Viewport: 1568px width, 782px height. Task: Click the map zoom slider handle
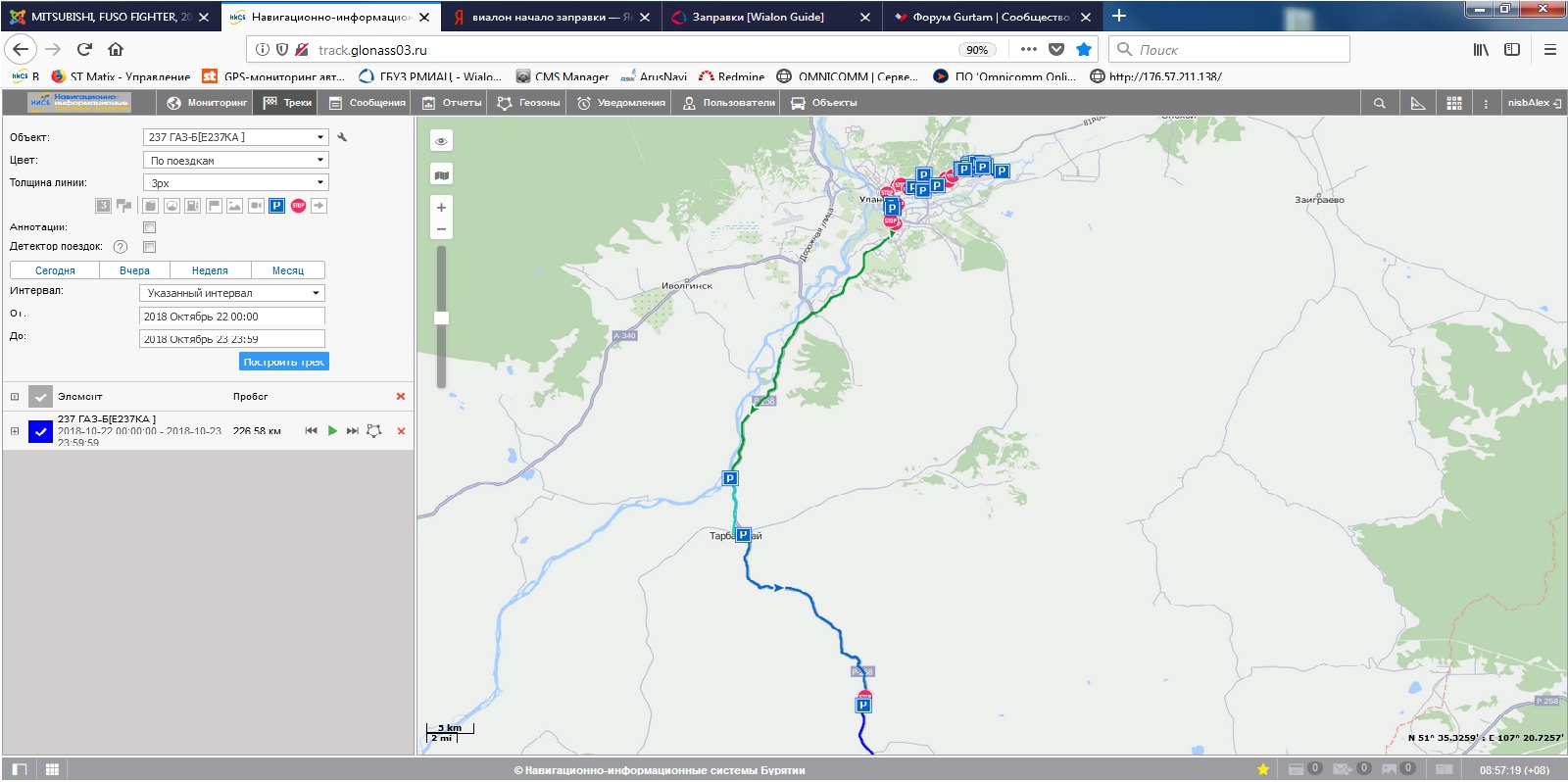point(441,318)
